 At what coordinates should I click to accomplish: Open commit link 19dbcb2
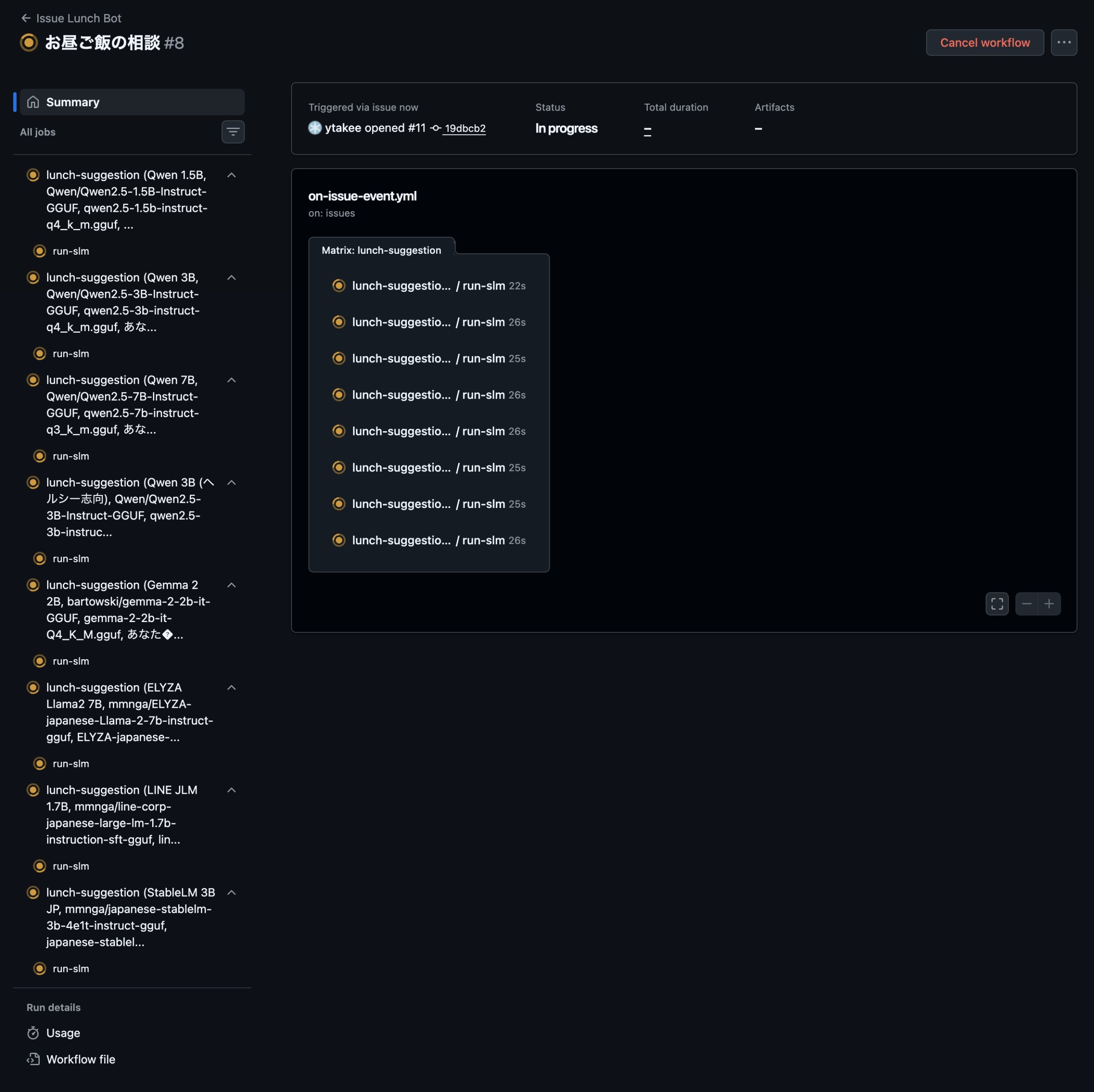click(465, 129)
